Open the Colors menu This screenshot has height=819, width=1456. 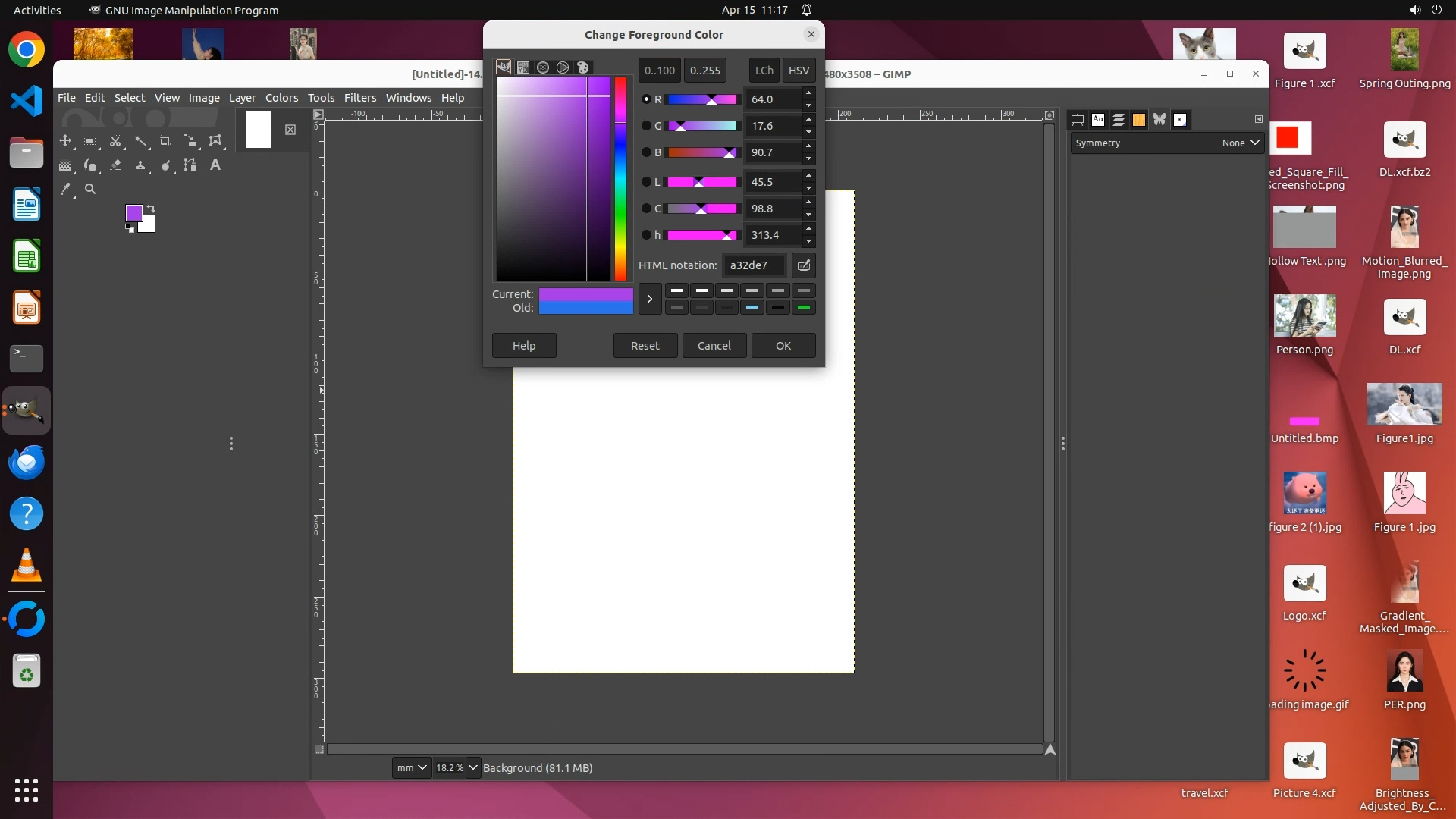pos(281,98)
